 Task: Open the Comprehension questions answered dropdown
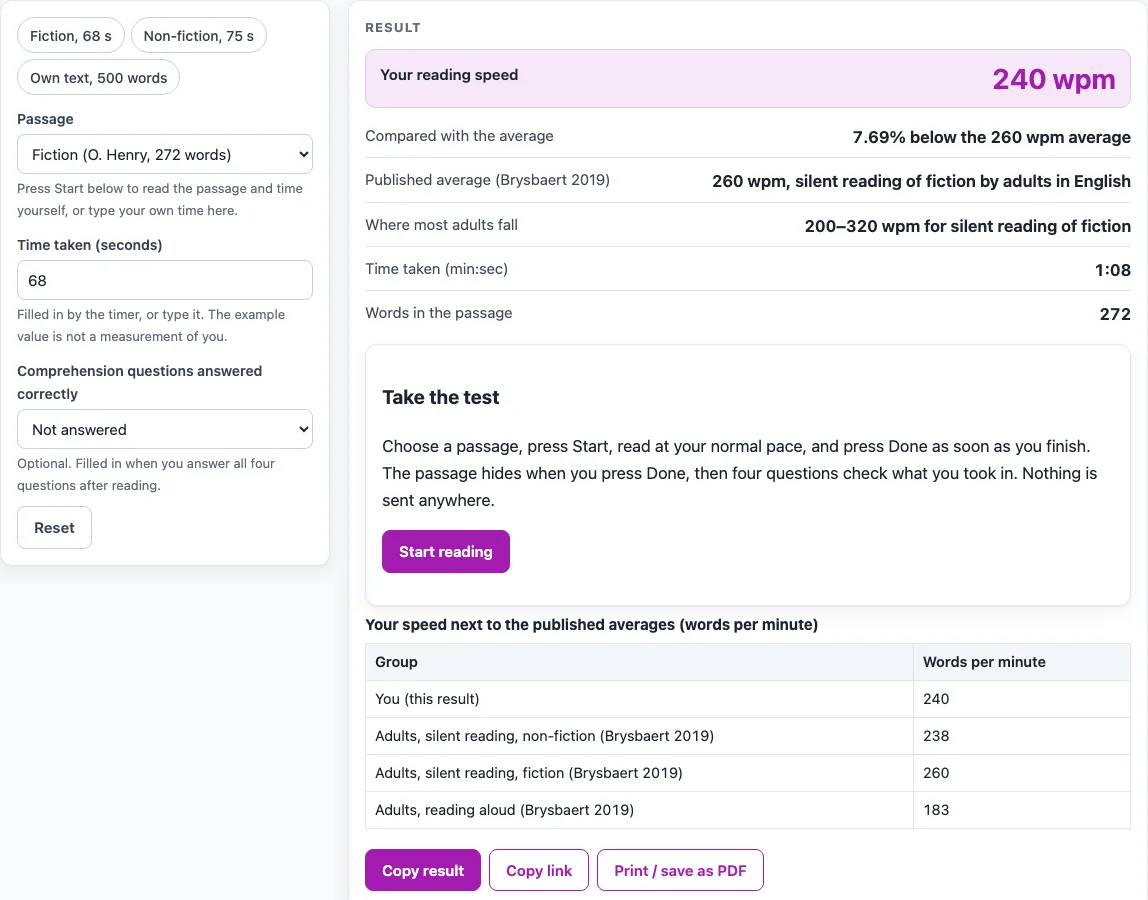[x=165, y=430]
